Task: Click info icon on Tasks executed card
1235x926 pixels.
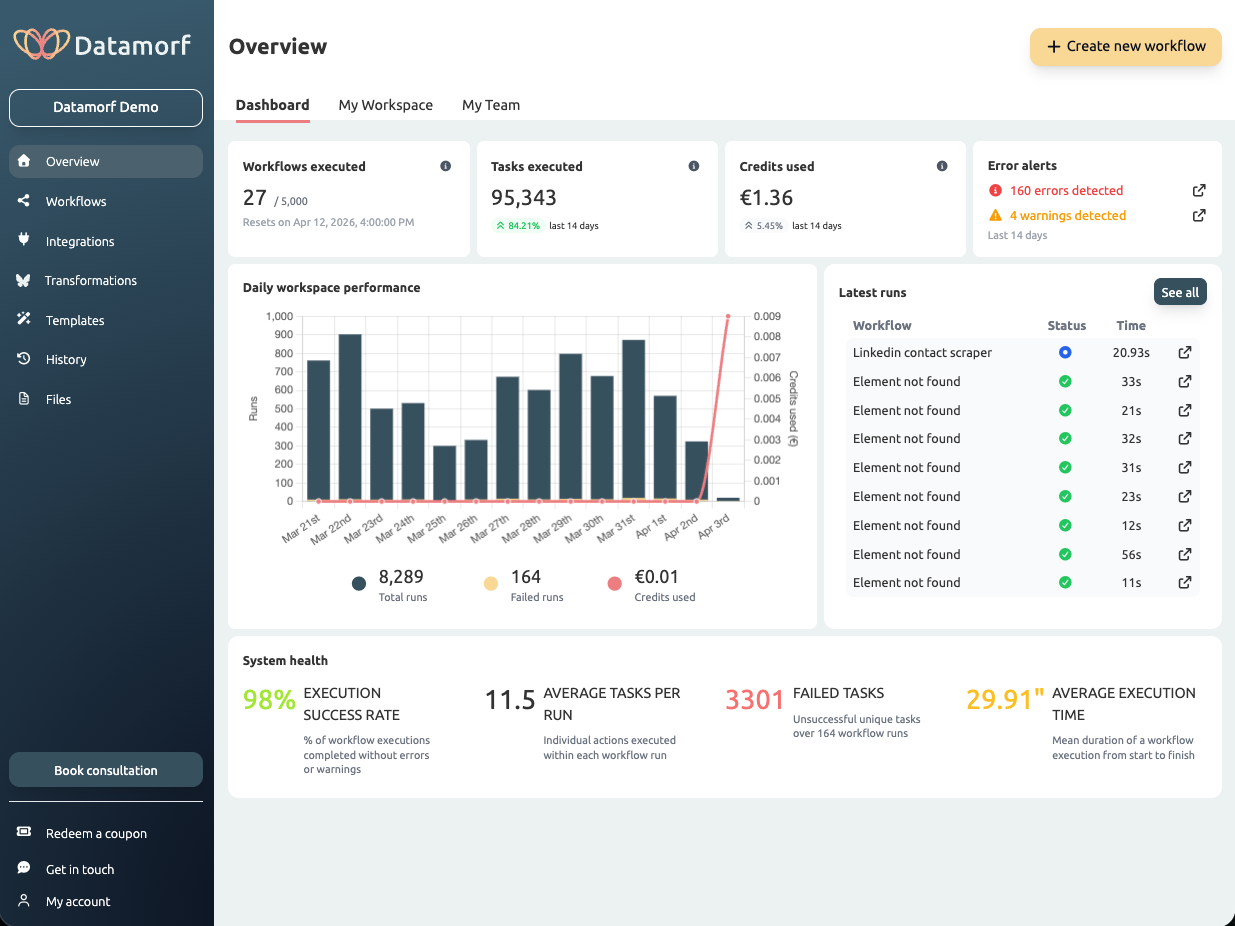Action: 694,166
